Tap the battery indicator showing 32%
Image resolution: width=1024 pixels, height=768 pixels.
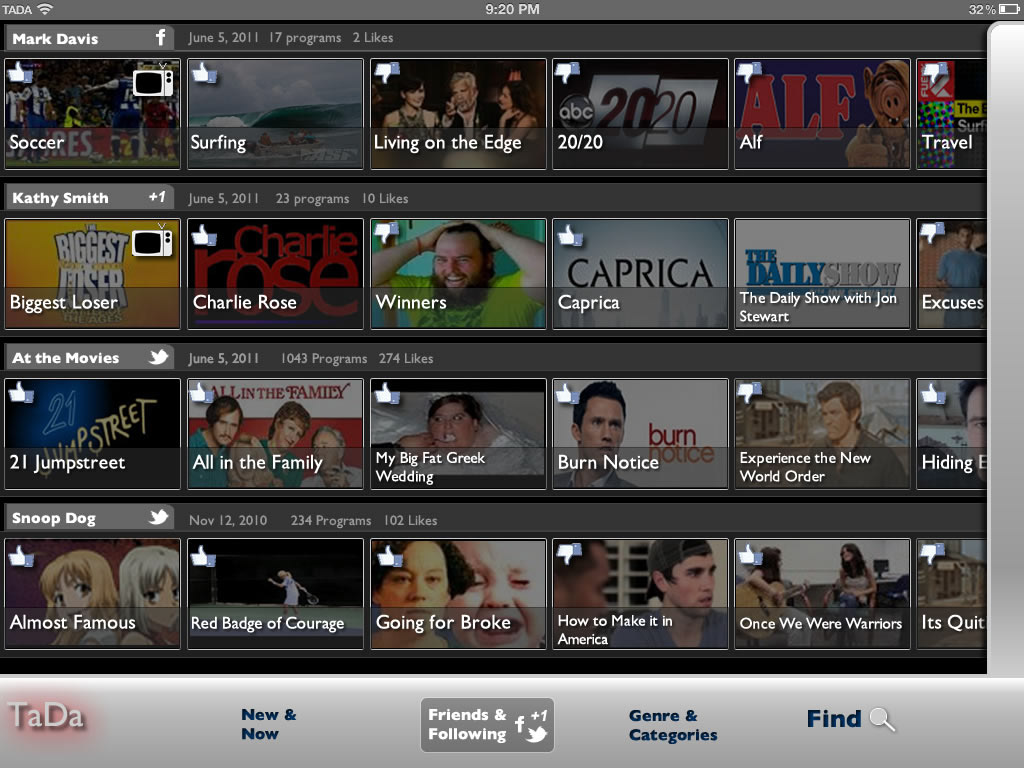coord(1008,9)
